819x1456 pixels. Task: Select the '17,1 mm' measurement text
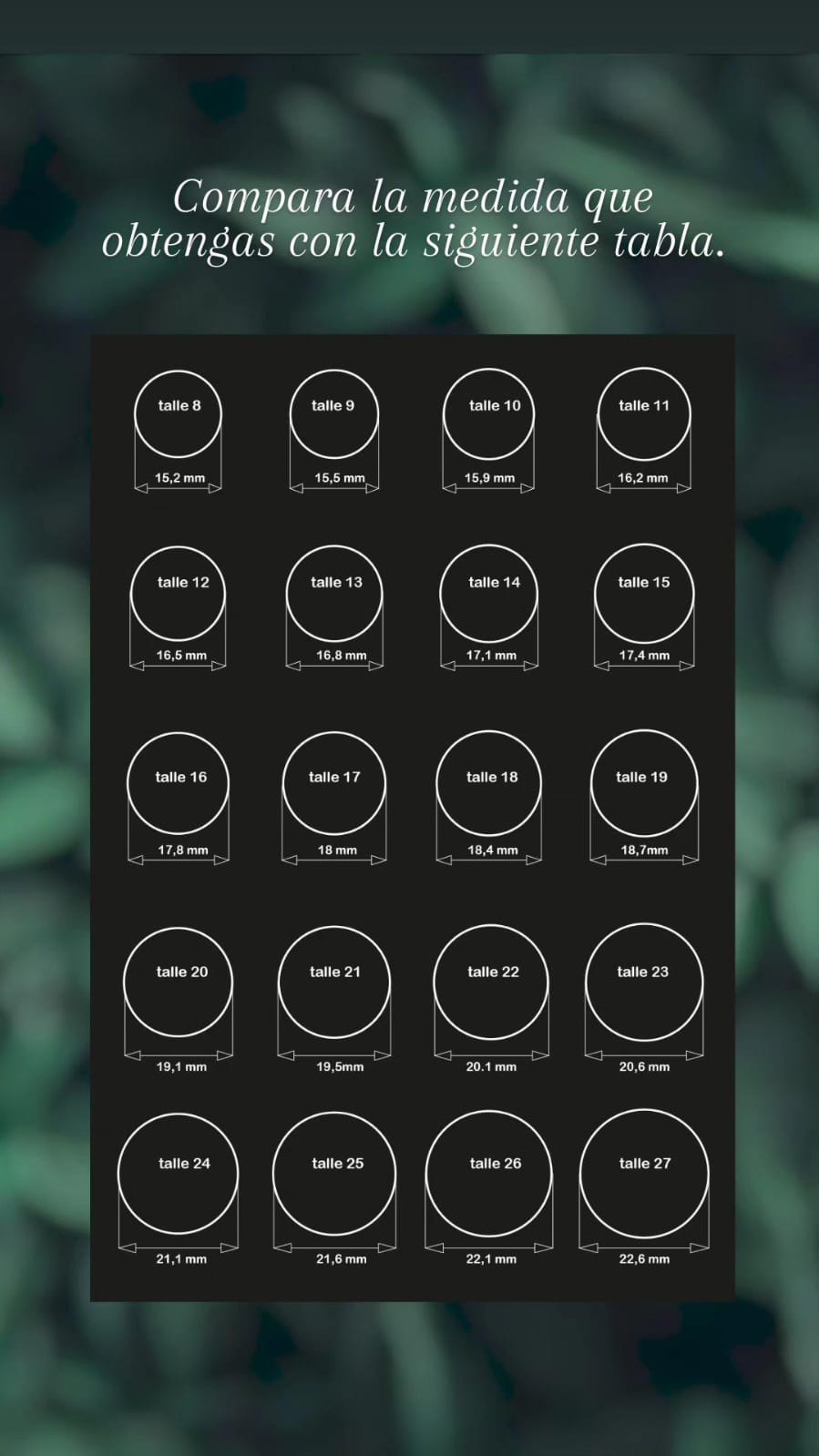coord(491,655)
